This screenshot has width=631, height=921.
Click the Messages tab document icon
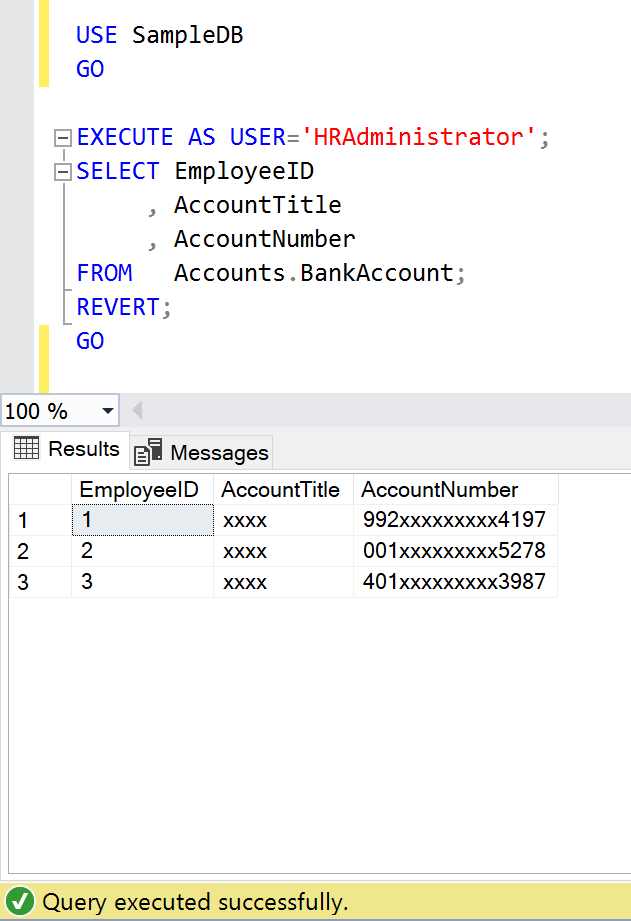coord(148,452)
